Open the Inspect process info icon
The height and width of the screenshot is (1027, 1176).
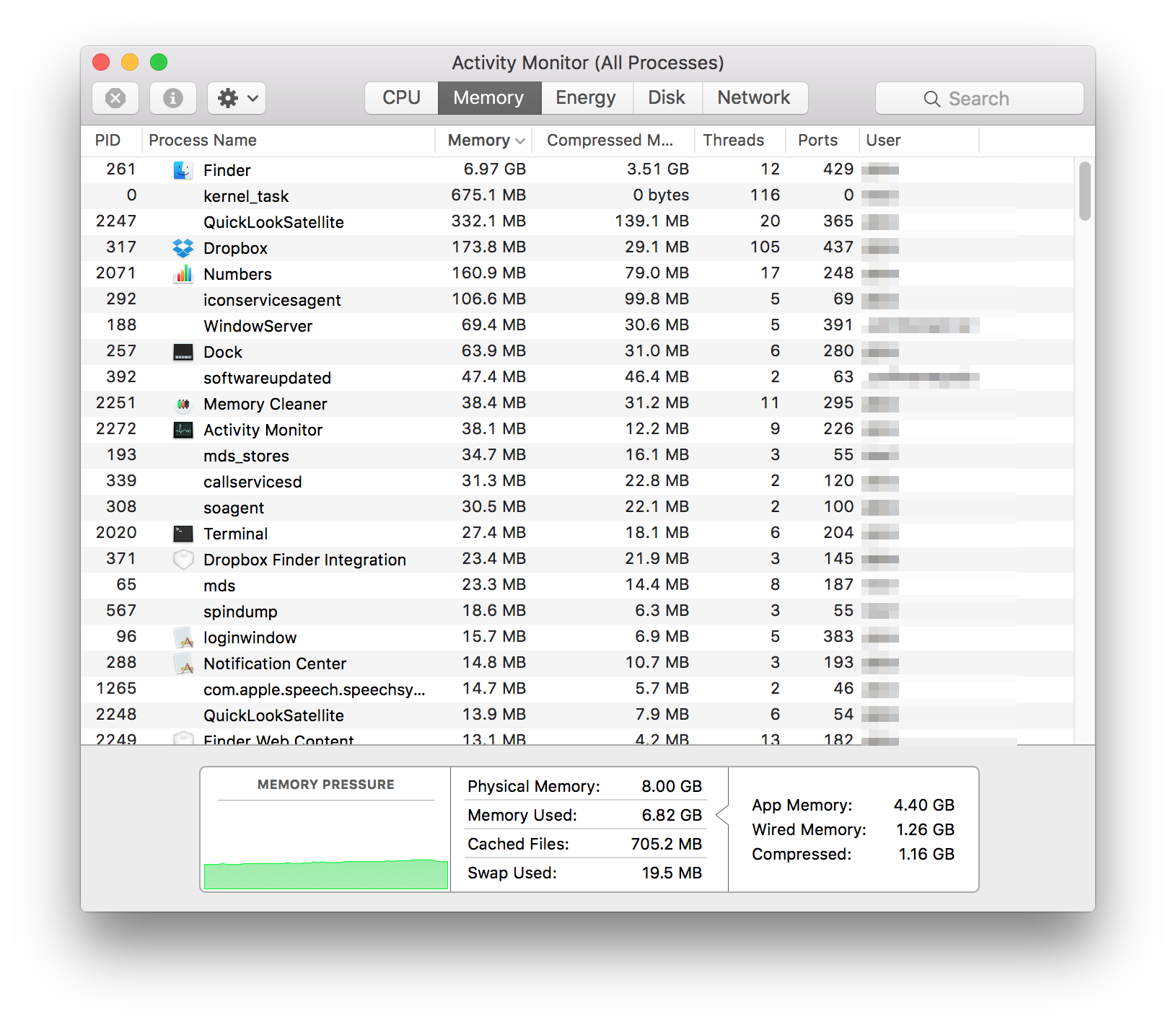click(173, 98)
